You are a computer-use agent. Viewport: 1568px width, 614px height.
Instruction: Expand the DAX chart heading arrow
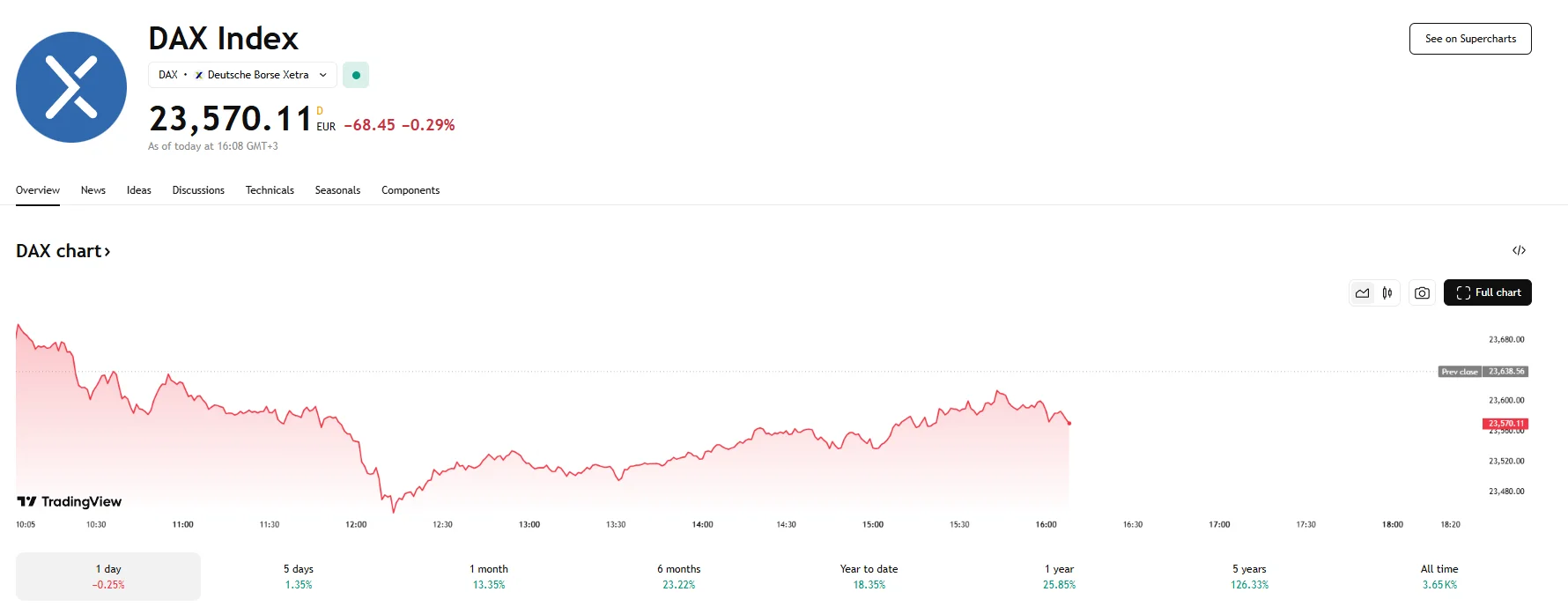coord(107,252)
